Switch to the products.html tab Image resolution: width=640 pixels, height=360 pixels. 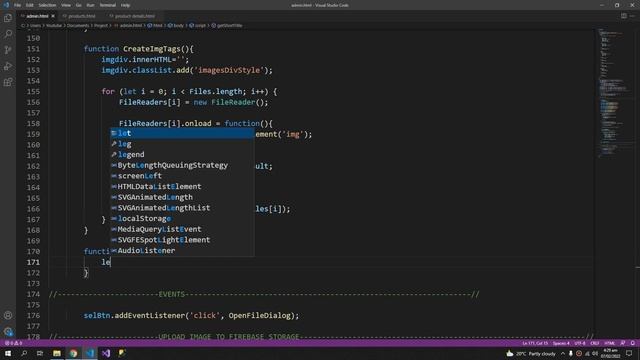click(81, 16)
